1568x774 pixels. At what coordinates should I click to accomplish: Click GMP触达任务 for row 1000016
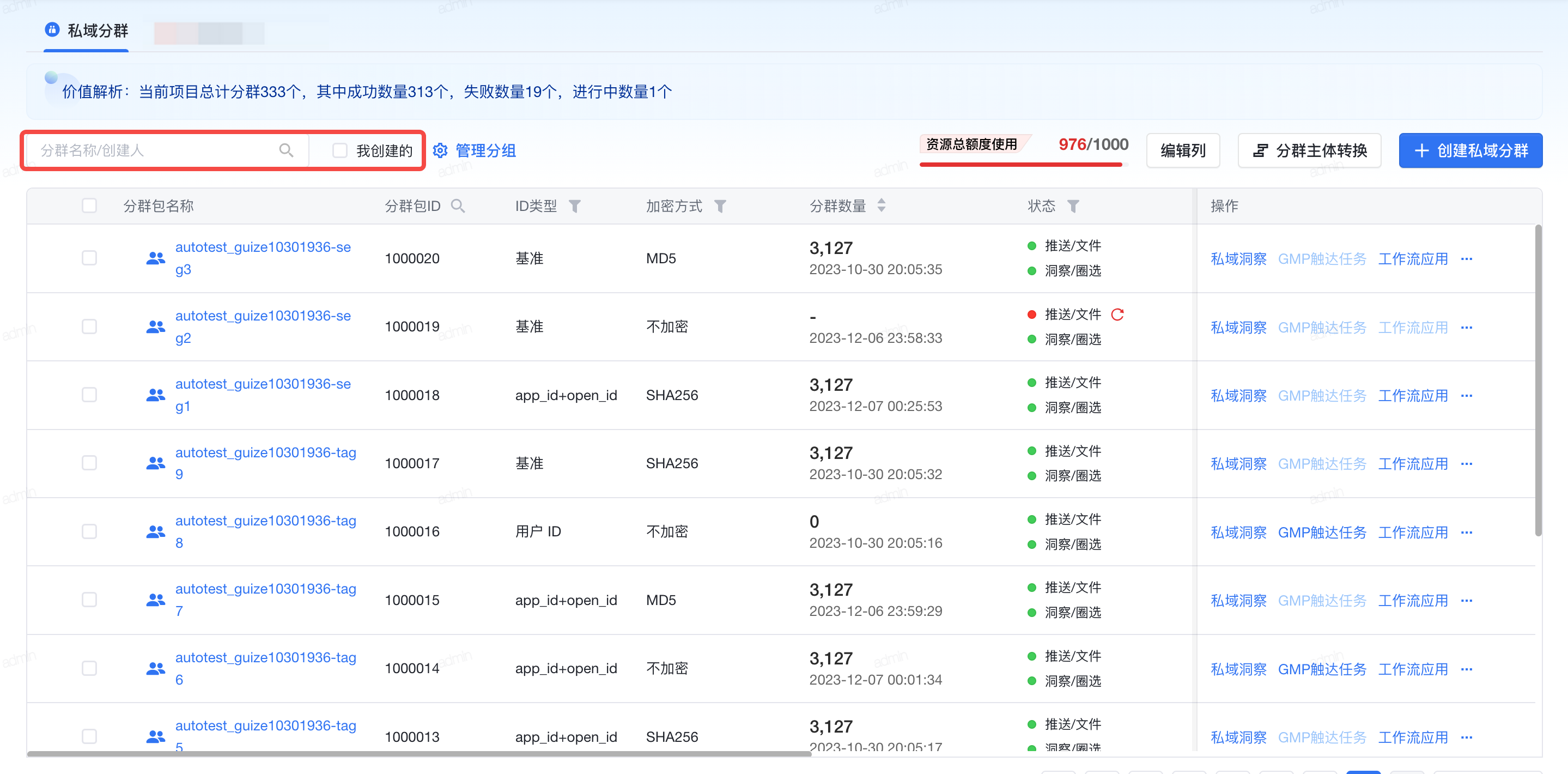(x=1322, y=532)
